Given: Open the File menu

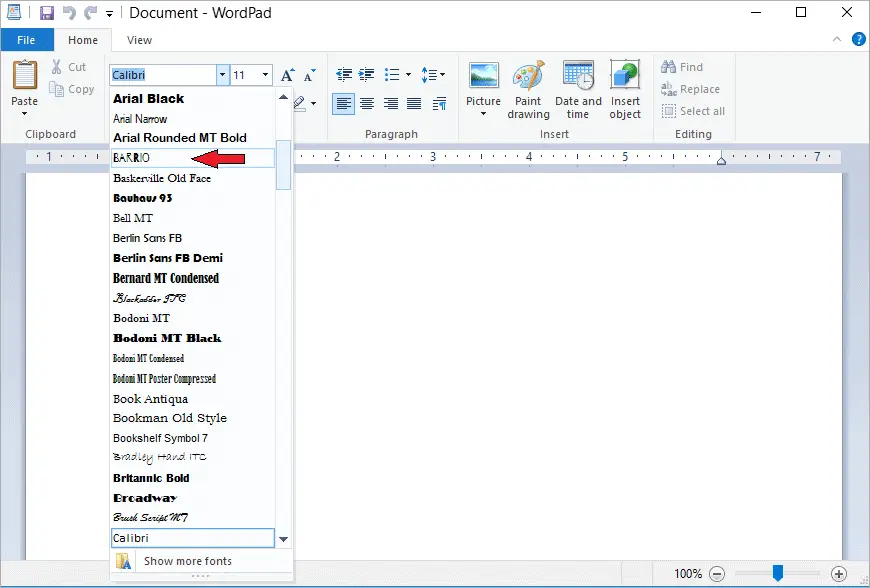Looking at the screenshot, I should click(x=27, y=40).
